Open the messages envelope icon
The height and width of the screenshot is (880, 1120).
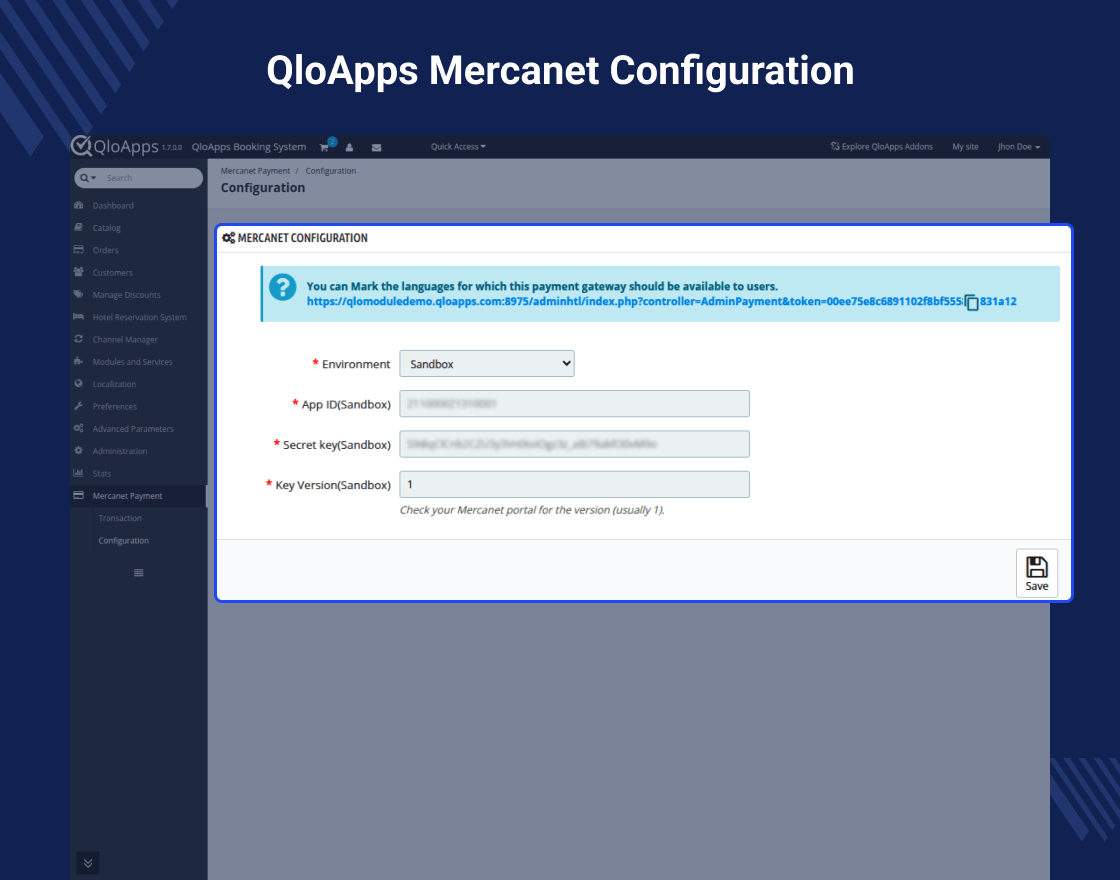click(x=376, y=147)
